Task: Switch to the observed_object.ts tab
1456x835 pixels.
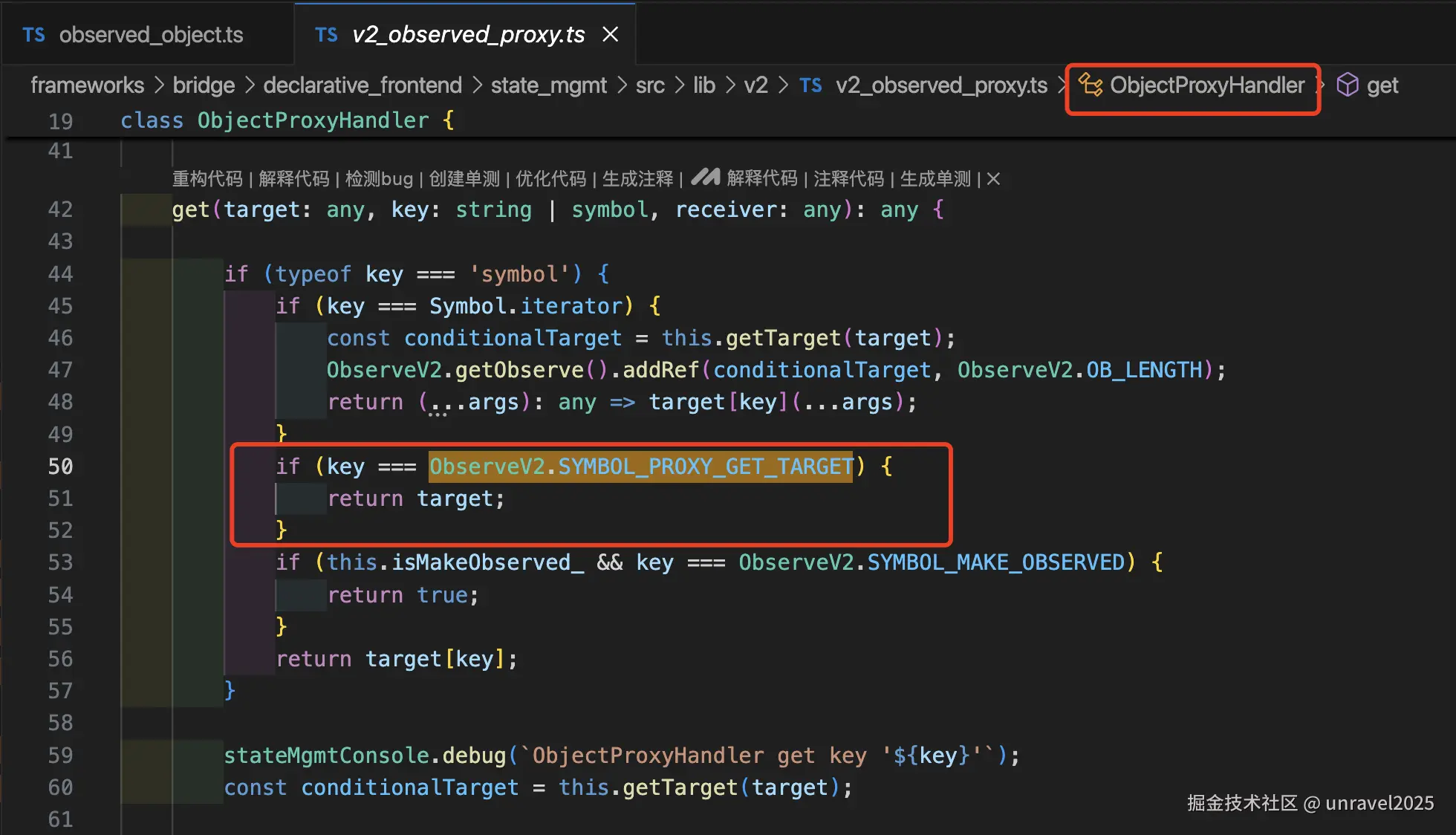Action: (150, 35)
